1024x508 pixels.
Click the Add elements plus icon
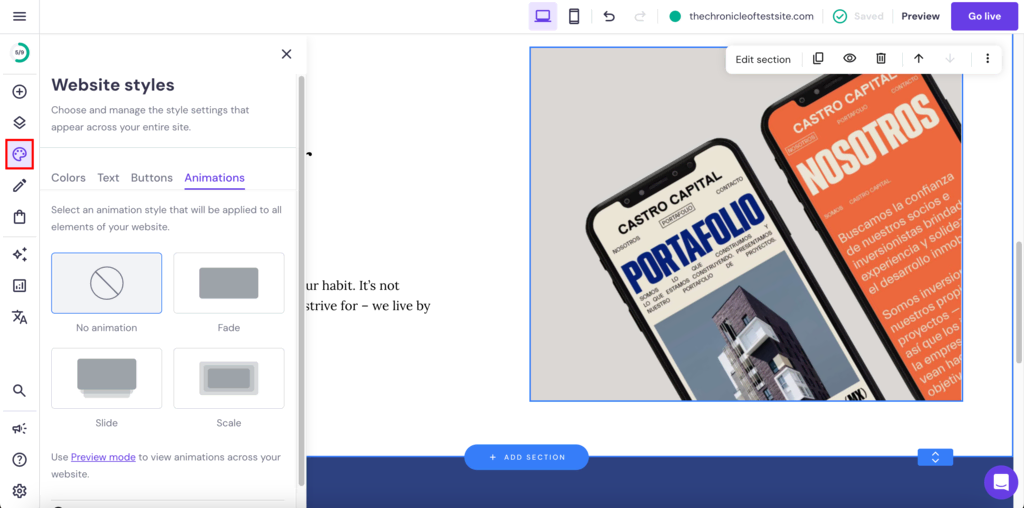click(19, 92)
